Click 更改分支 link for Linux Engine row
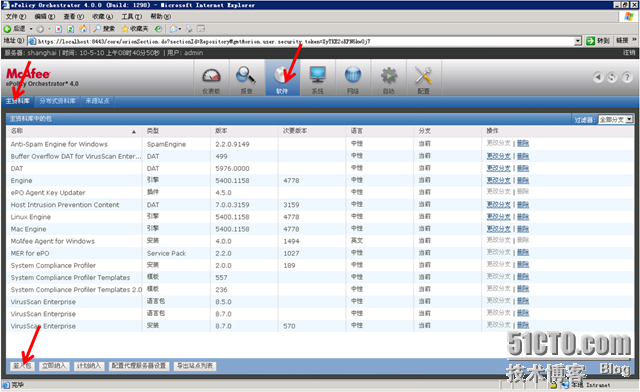Image resolution: width=640 pixels, height=392 pixels. [498, 216]
